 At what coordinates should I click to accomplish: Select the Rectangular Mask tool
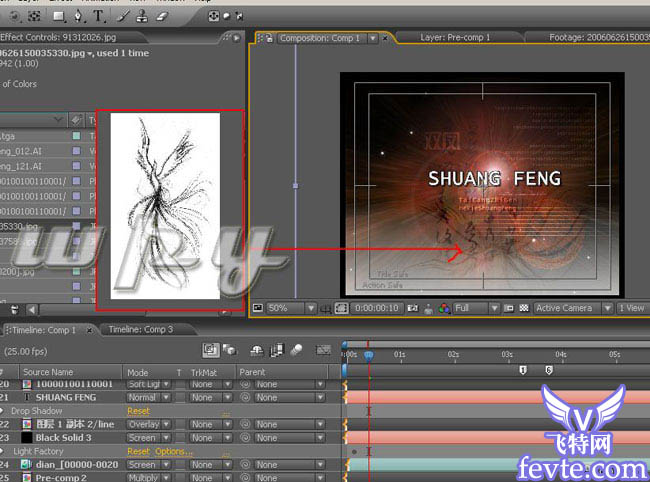pyautogui.click(x=59, y=16)
